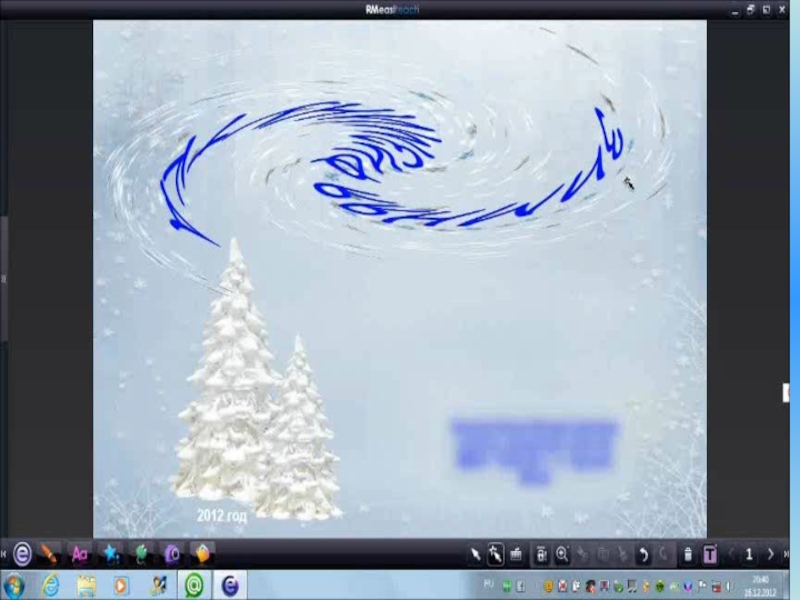Image resolution: width=800 pixels, height=600 pixels.
Task: Open the pink Aa text tool
Action: (x=80, y=554)
